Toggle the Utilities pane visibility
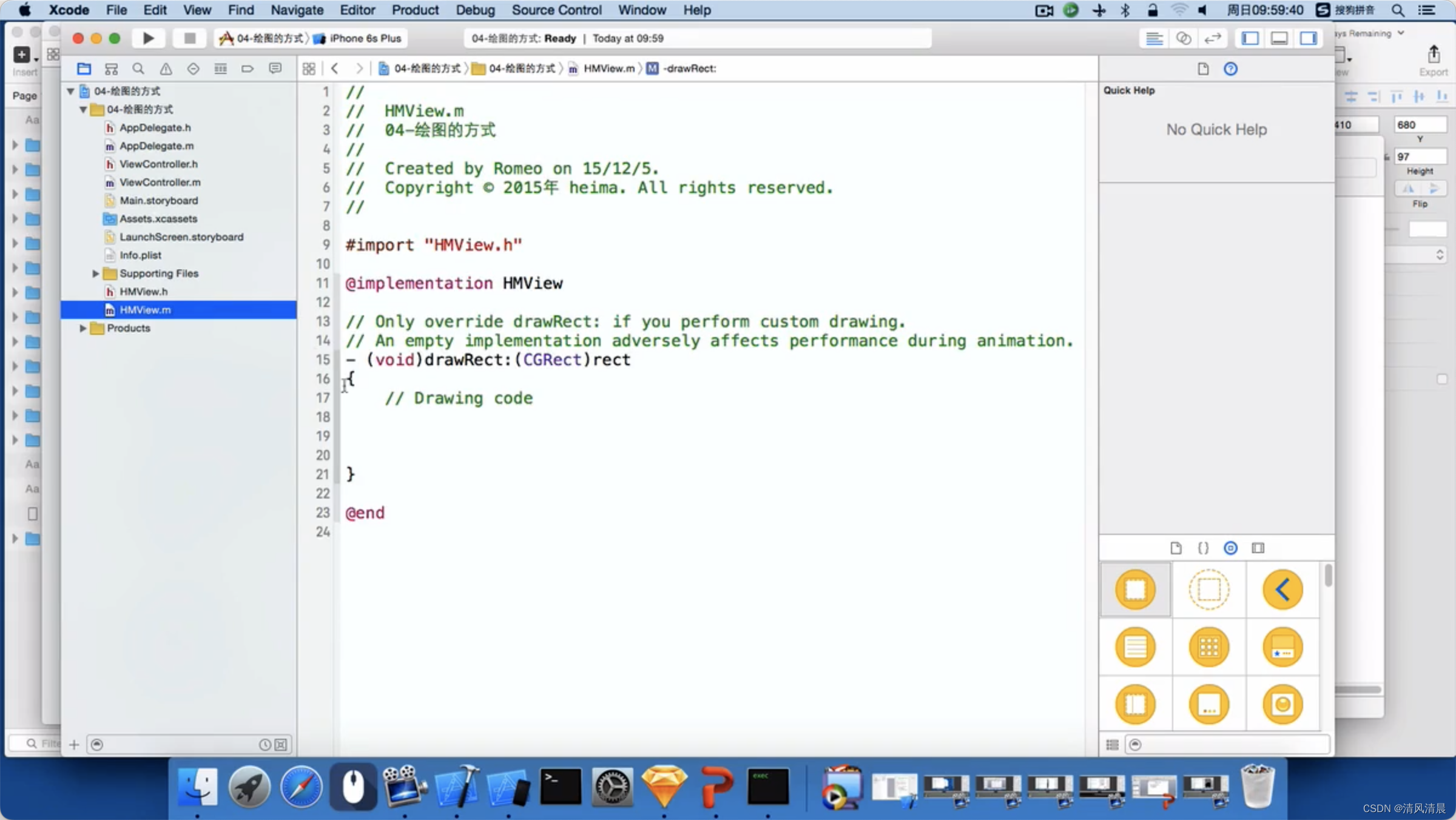This screenshot has width=1456, height=820. 1308,38
